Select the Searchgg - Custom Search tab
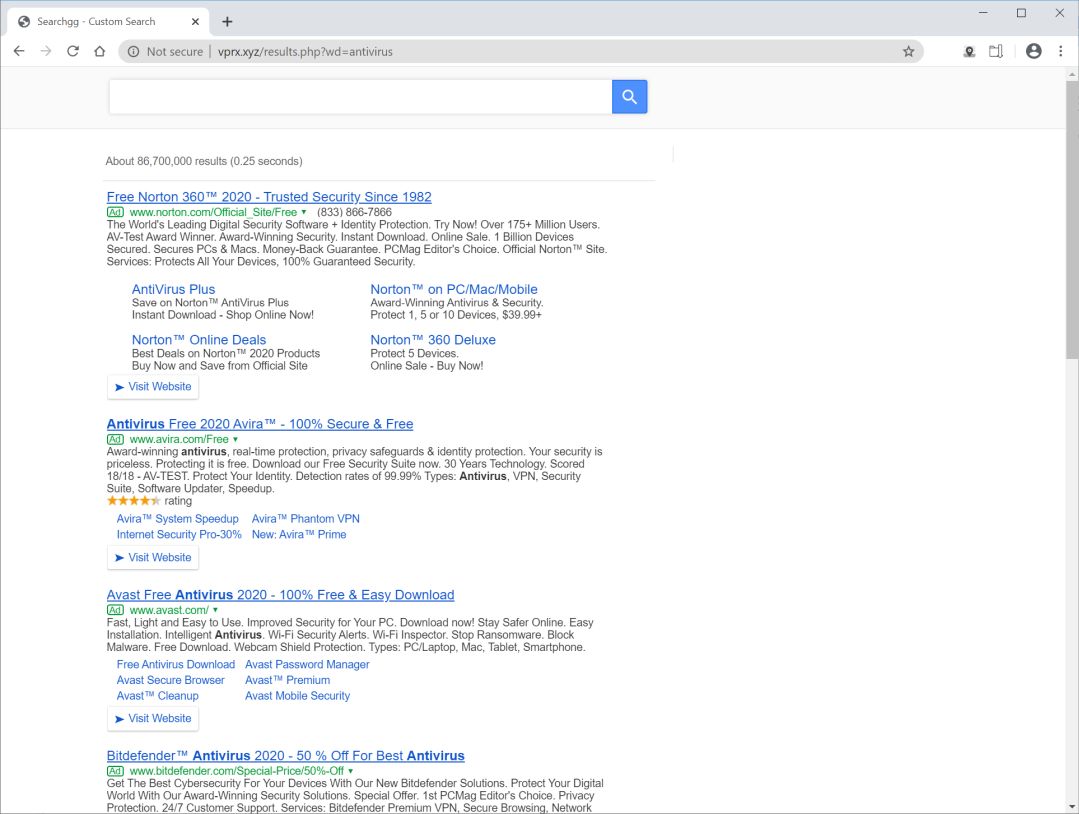 [x=110, y=22]
